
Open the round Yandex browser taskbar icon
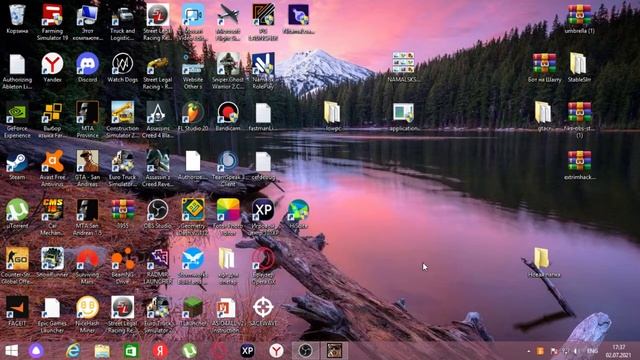(x=276, y=351)
